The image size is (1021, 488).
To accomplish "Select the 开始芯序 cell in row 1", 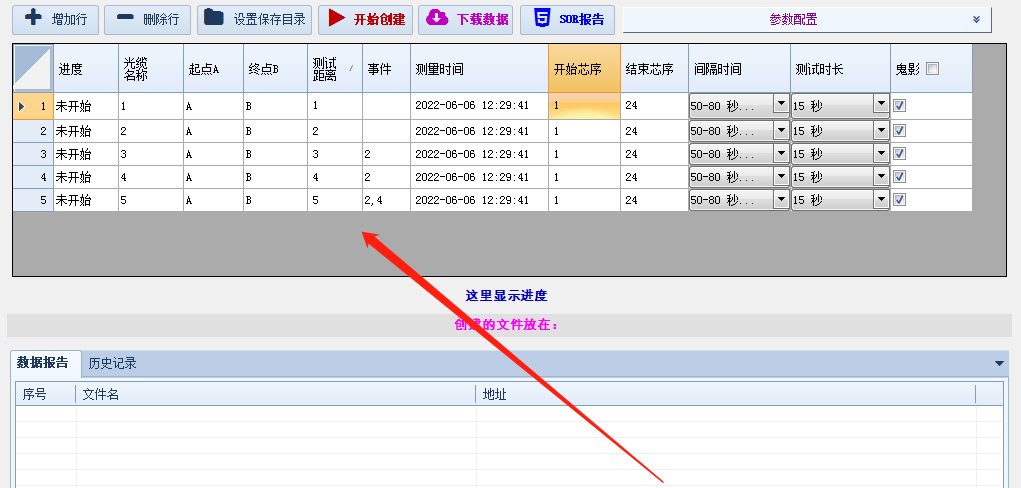I will tap(583, 105).
